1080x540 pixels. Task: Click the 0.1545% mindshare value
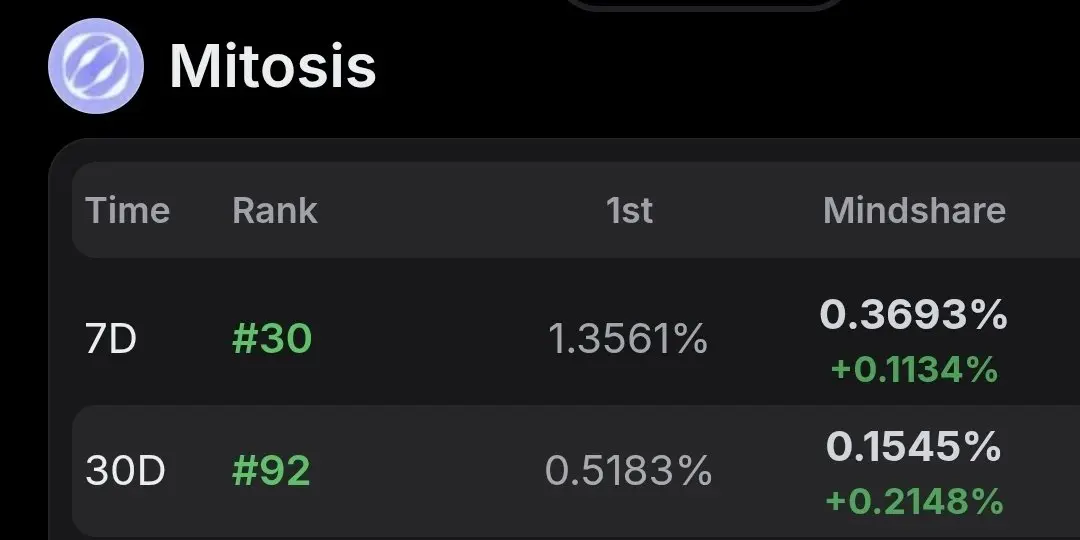914,446
